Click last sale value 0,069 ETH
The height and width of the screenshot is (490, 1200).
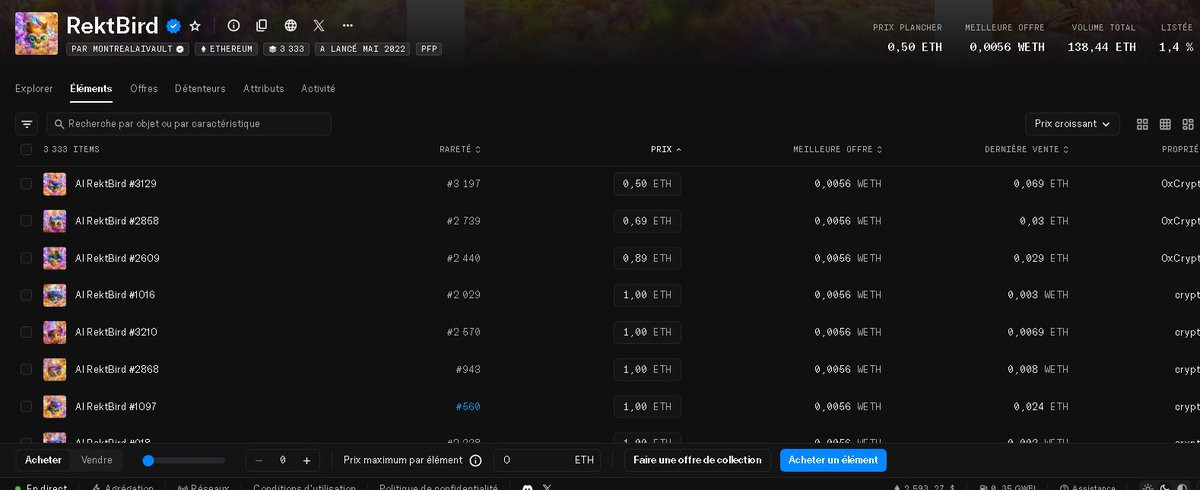pyautogui.click(x=1040, y=184)
